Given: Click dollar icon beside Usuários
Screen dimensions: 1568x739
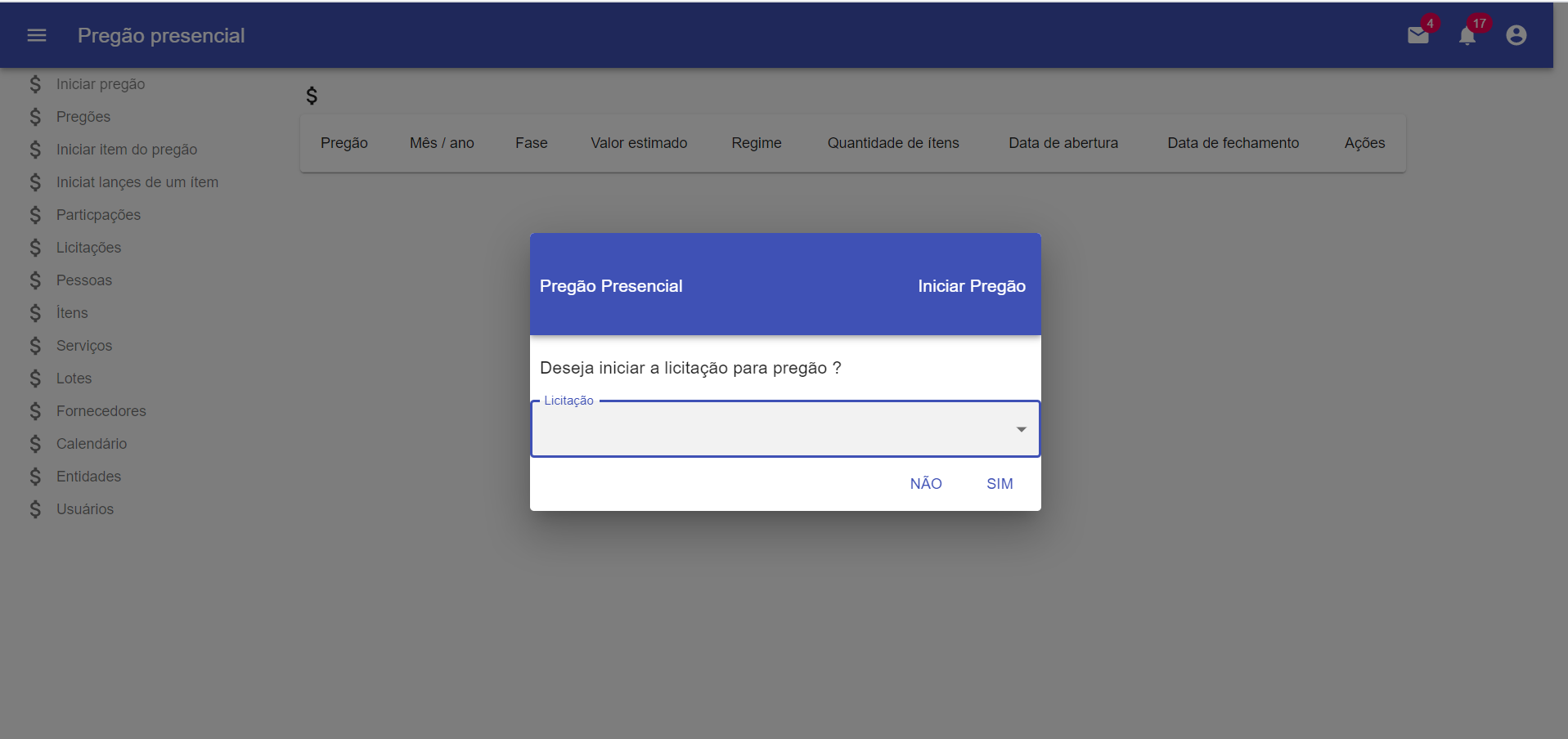Looking at the screenshot, I should (x=35, y=509).
